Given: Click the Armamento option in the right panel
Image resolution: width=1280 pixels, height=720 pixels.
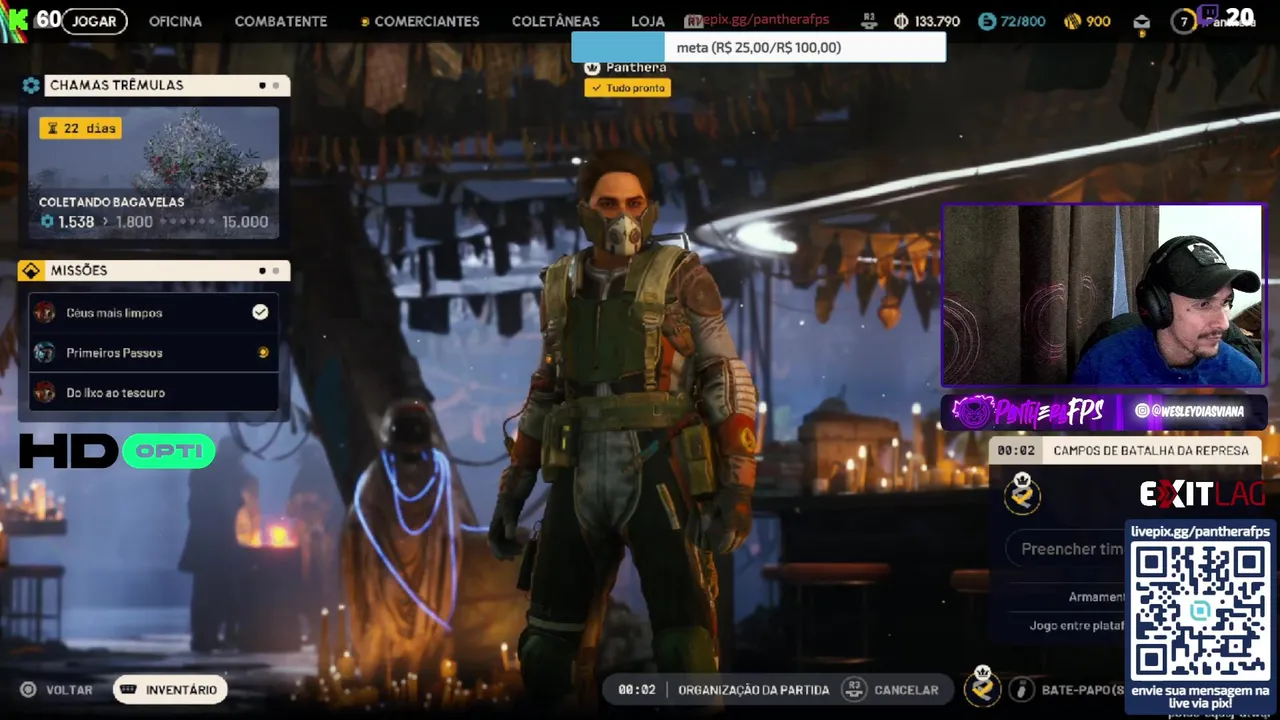Looking at the screenshot, I should [x=1096, y=597].
